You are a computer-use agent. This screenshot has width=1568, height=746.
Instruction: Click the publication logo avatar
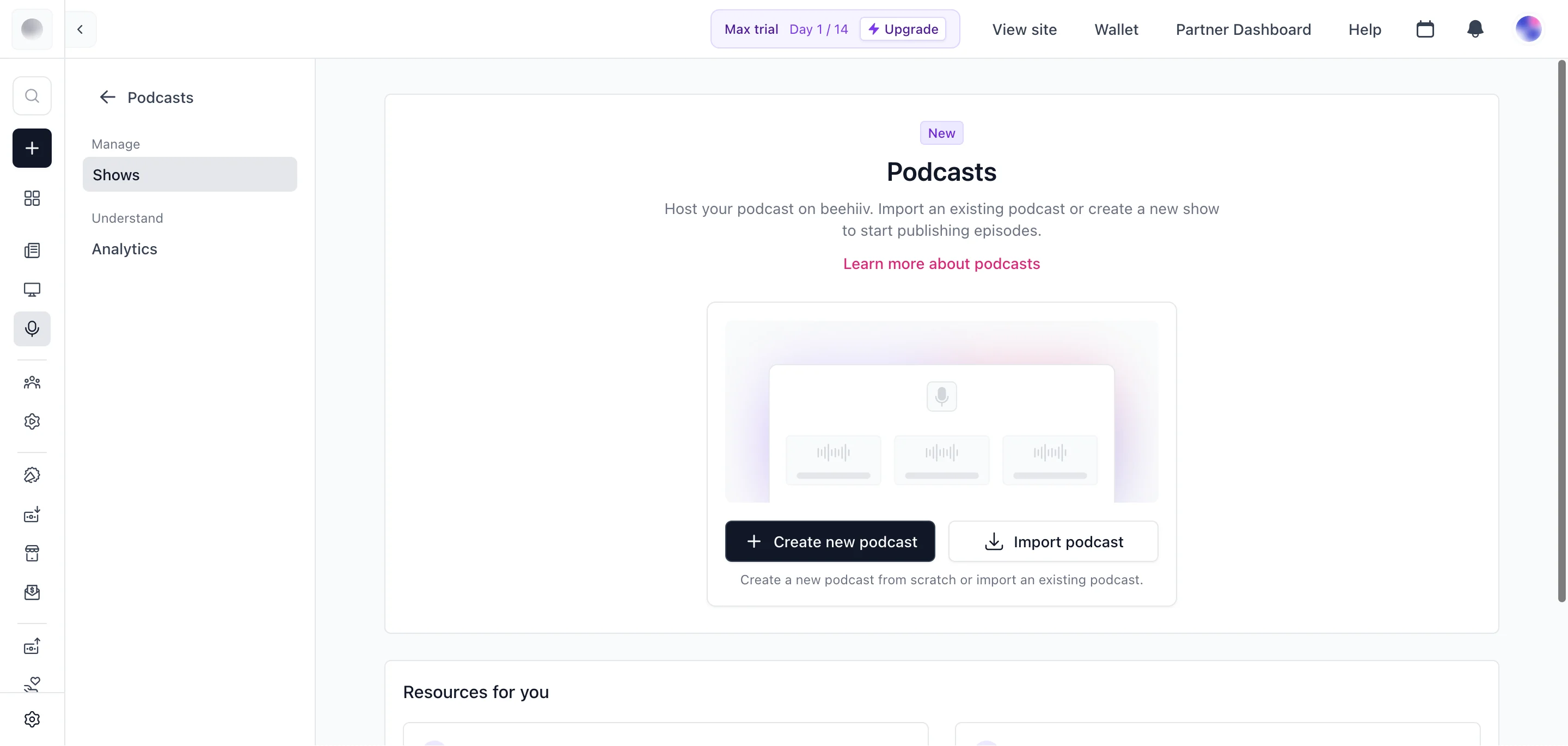click(32, 29)
